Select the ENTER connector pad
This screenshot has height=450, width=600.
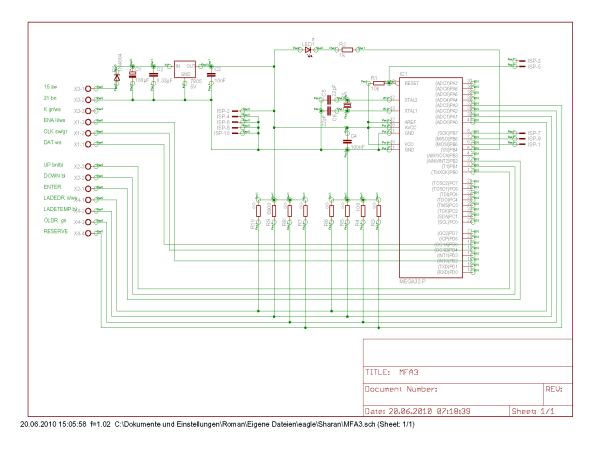[88, 189]
